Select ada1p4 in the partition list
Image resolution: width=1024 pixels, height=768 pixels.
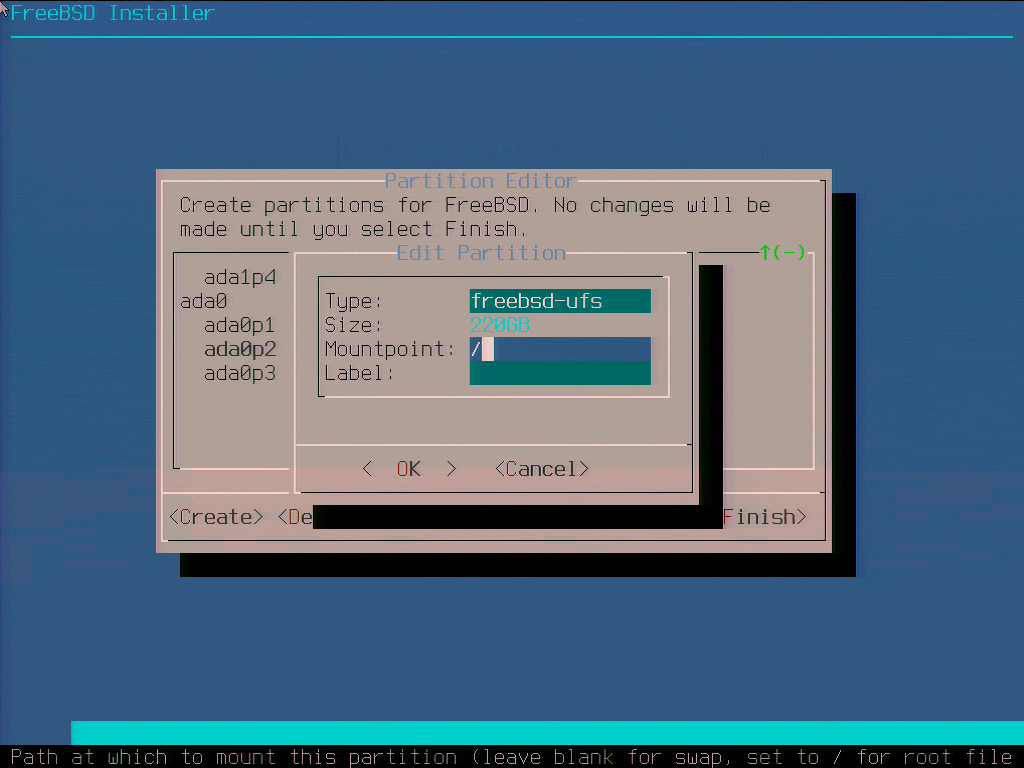(240, 278)
